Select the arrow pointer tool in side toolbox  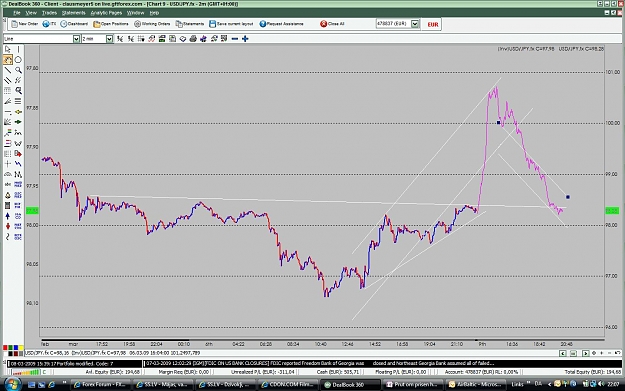pyautogui.click(x=8, y=49)
